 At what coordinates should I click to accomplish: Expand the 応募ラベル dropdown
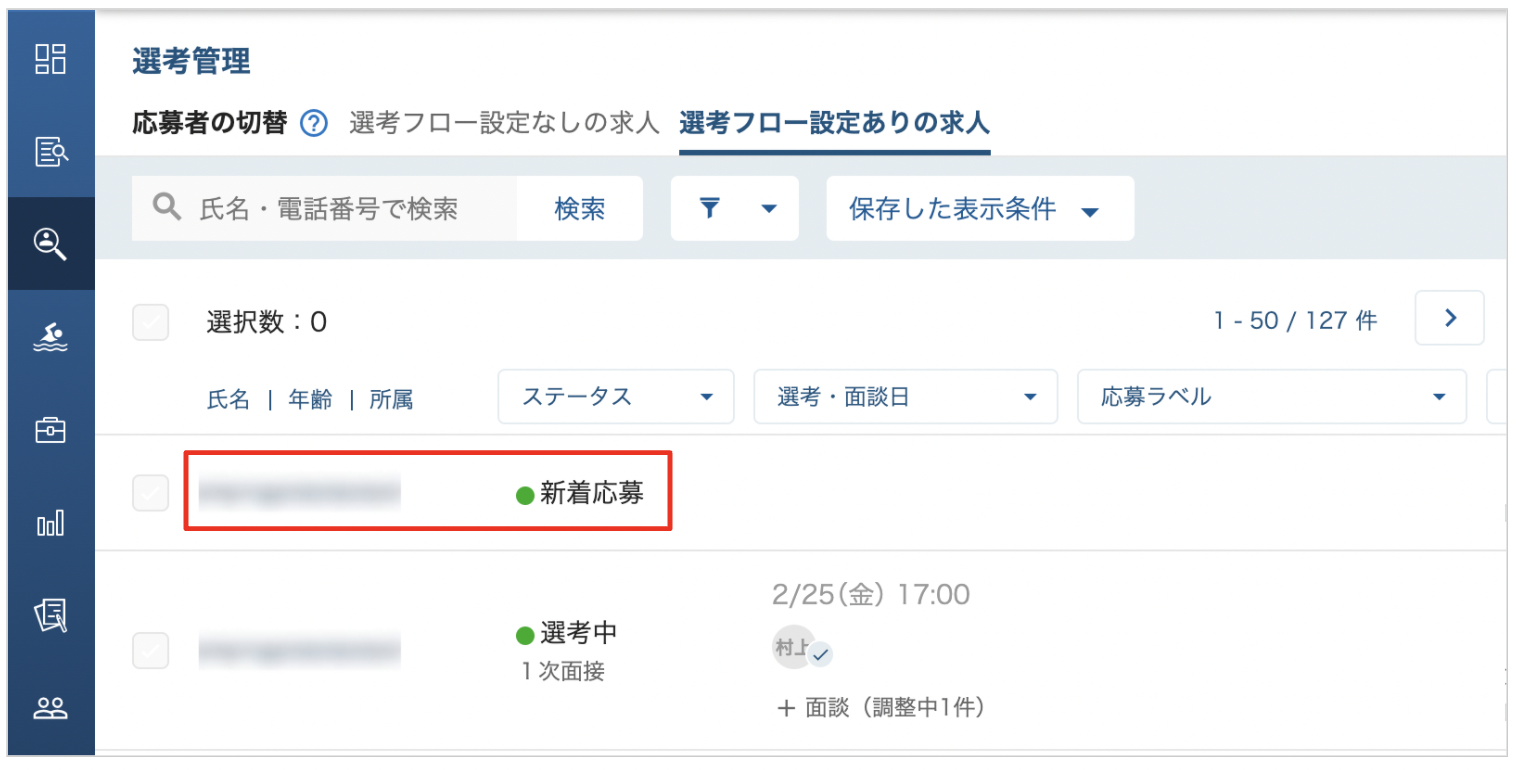click(1271, 397)
